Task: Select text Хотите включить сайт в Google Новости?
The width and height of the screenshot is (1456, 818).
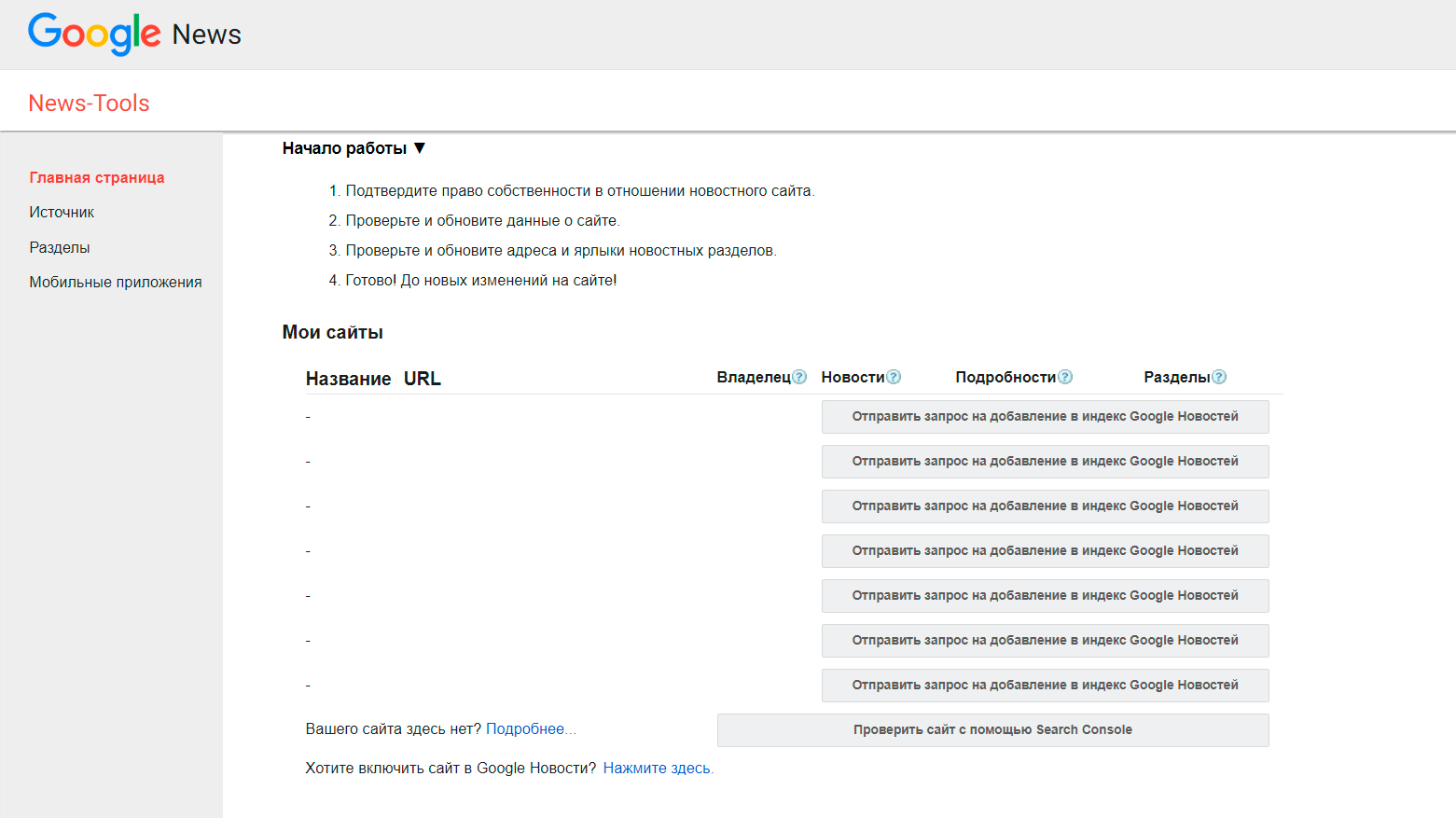Action: tap(451, 769)
